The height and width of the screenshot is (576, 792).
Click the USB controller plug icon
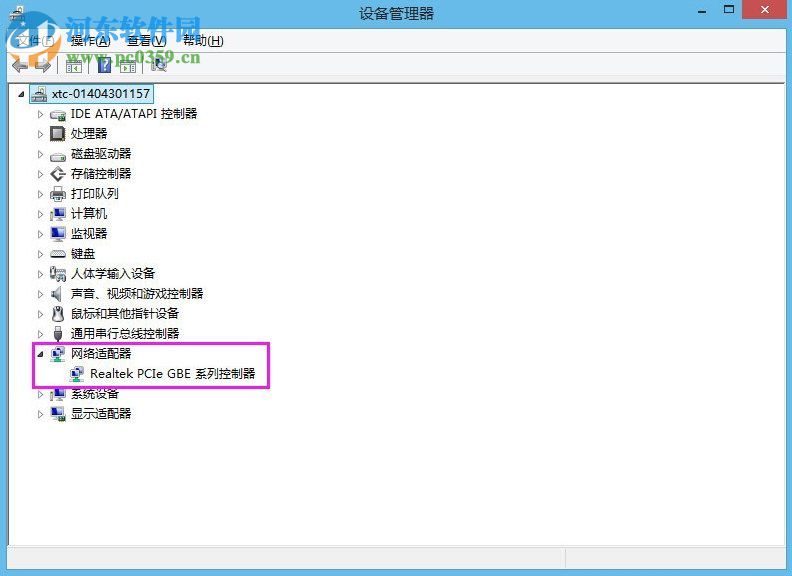[58, 333]
